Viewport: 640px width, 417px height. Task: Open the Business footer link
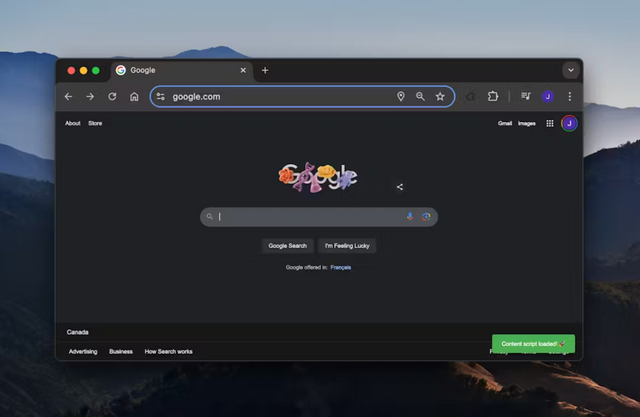[x=121, y=351]
